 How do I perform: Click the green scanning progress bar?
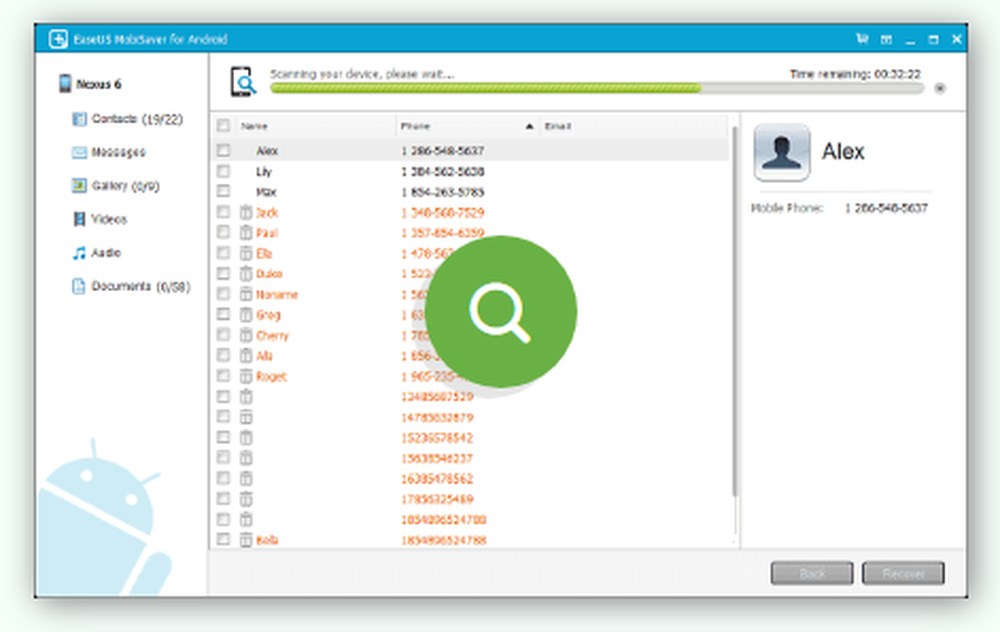click(485, 88)
